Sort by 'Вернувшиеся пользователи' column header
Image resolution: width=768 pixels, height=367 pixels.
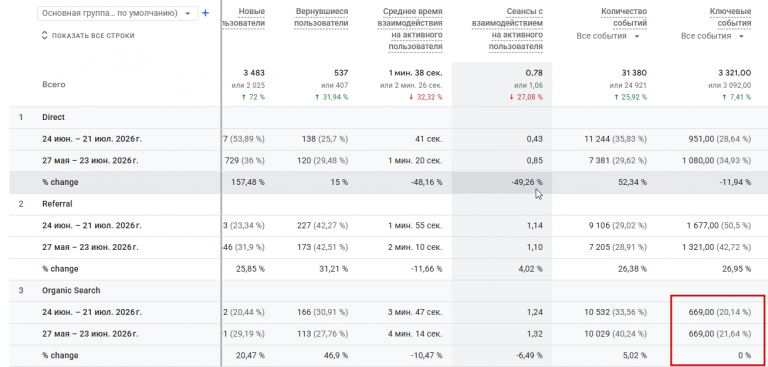click(321, 17)
